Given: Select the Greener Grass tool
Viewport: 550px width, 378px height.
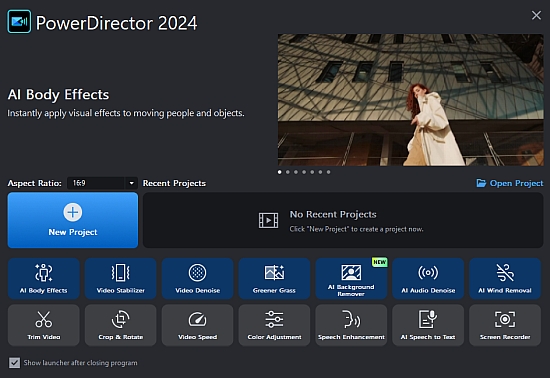Looking at the screenshot, I should click(274, 279).
